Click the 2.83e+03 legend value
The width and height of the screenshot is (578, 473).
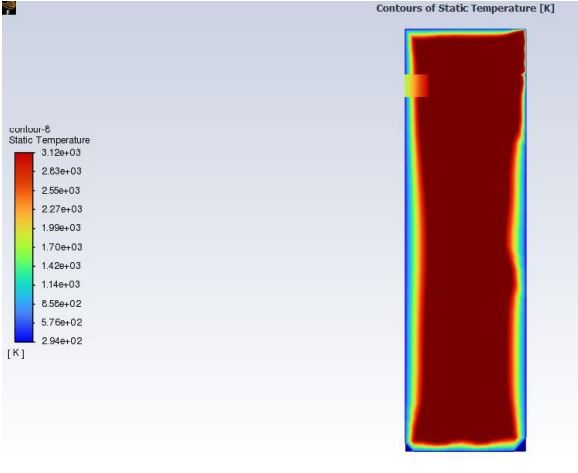pos(61,171)
